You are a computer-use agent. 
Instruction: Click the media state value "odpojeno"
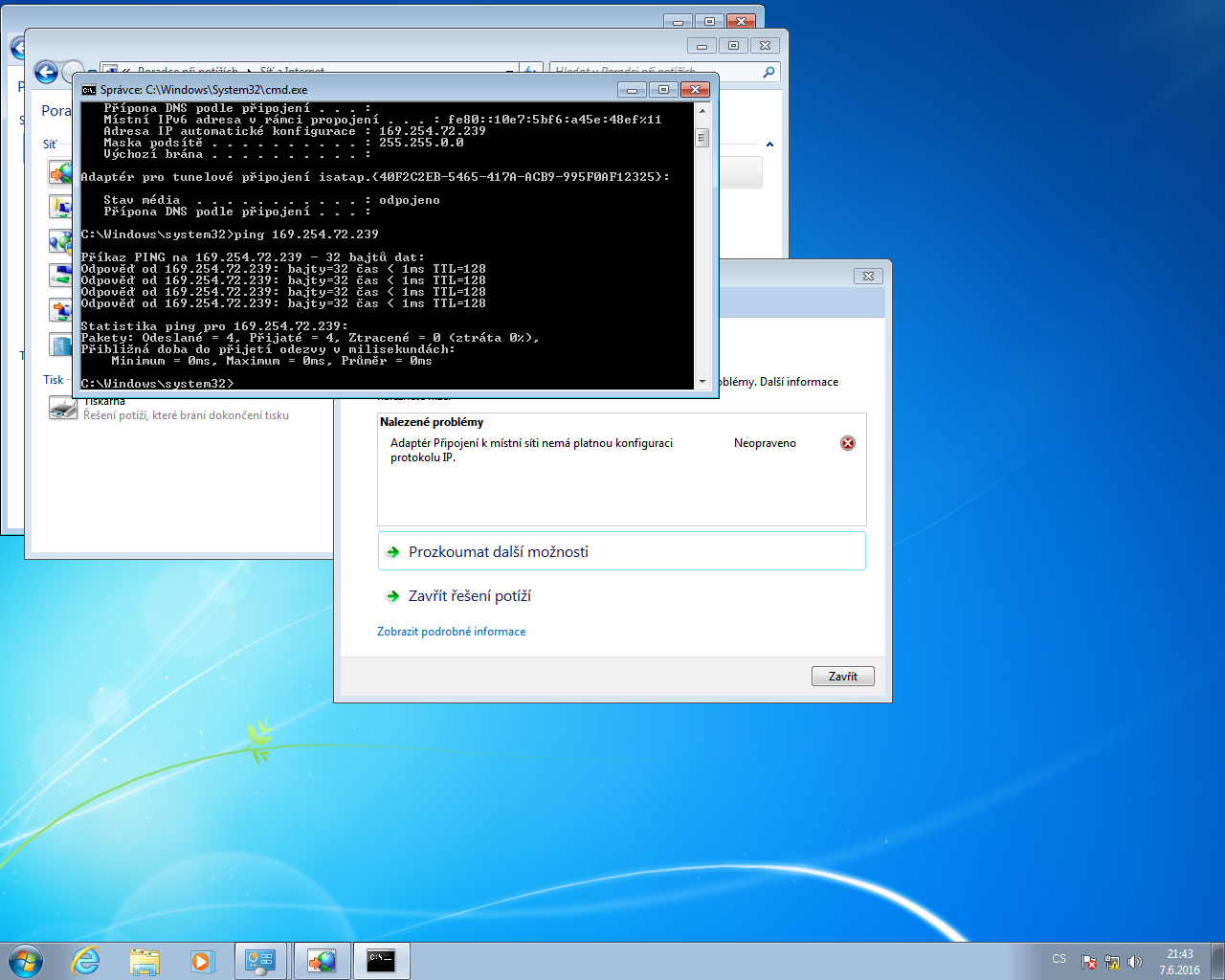pyautogui.click(x=410, y=200)
